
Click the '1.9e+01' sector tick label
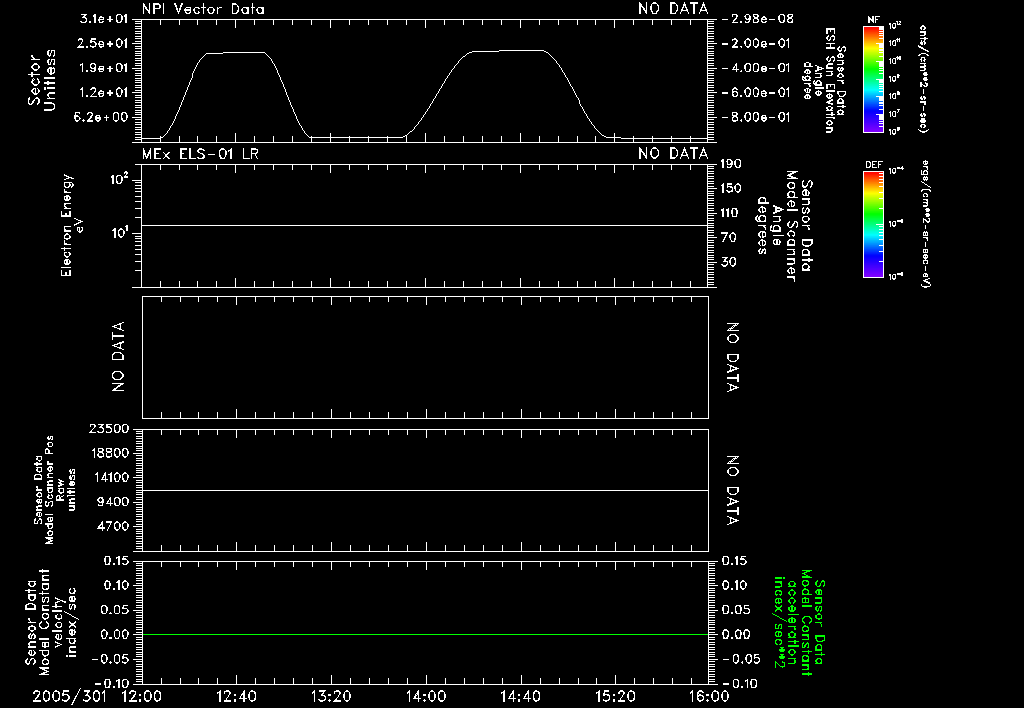(x=104, y=68)
